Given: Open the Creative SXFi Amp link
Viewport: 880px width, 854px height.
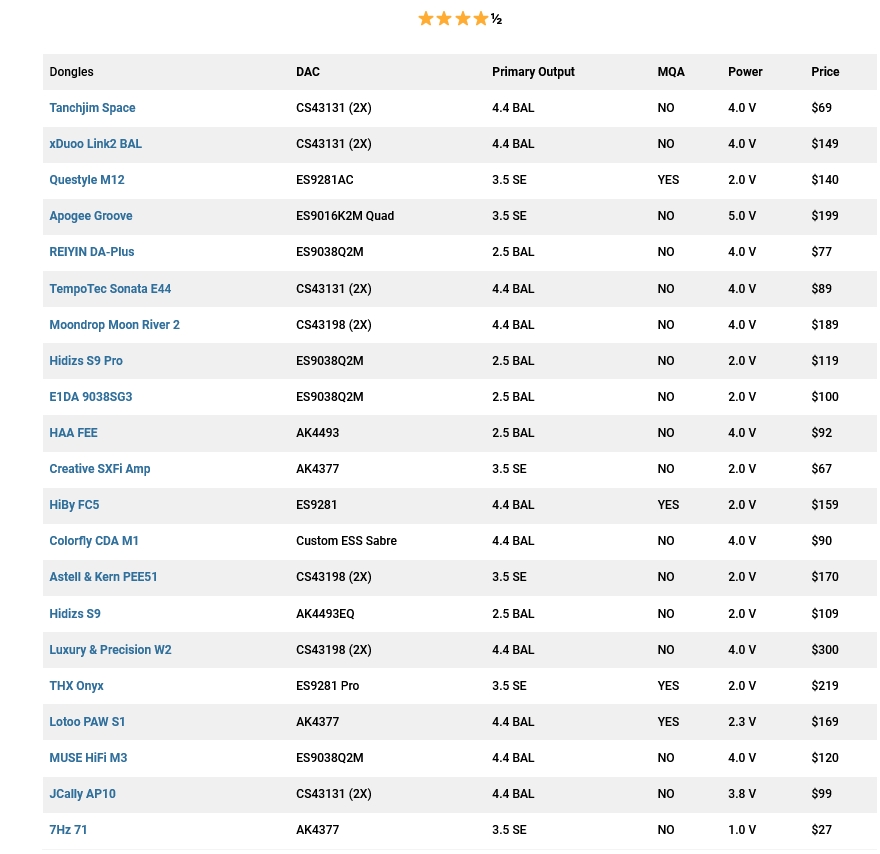Looking at the screenshot, I should [x=100, y=469].
